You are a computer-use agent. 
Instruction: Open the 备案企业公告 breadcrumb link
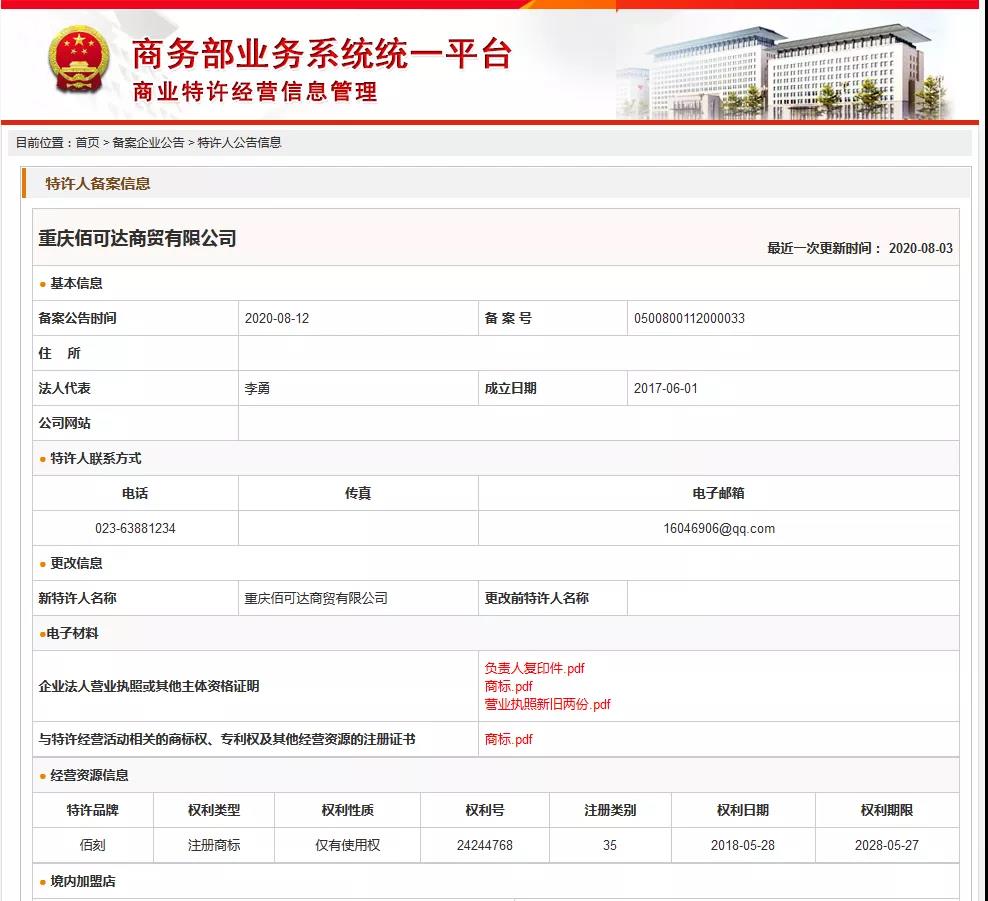(148, 143)
